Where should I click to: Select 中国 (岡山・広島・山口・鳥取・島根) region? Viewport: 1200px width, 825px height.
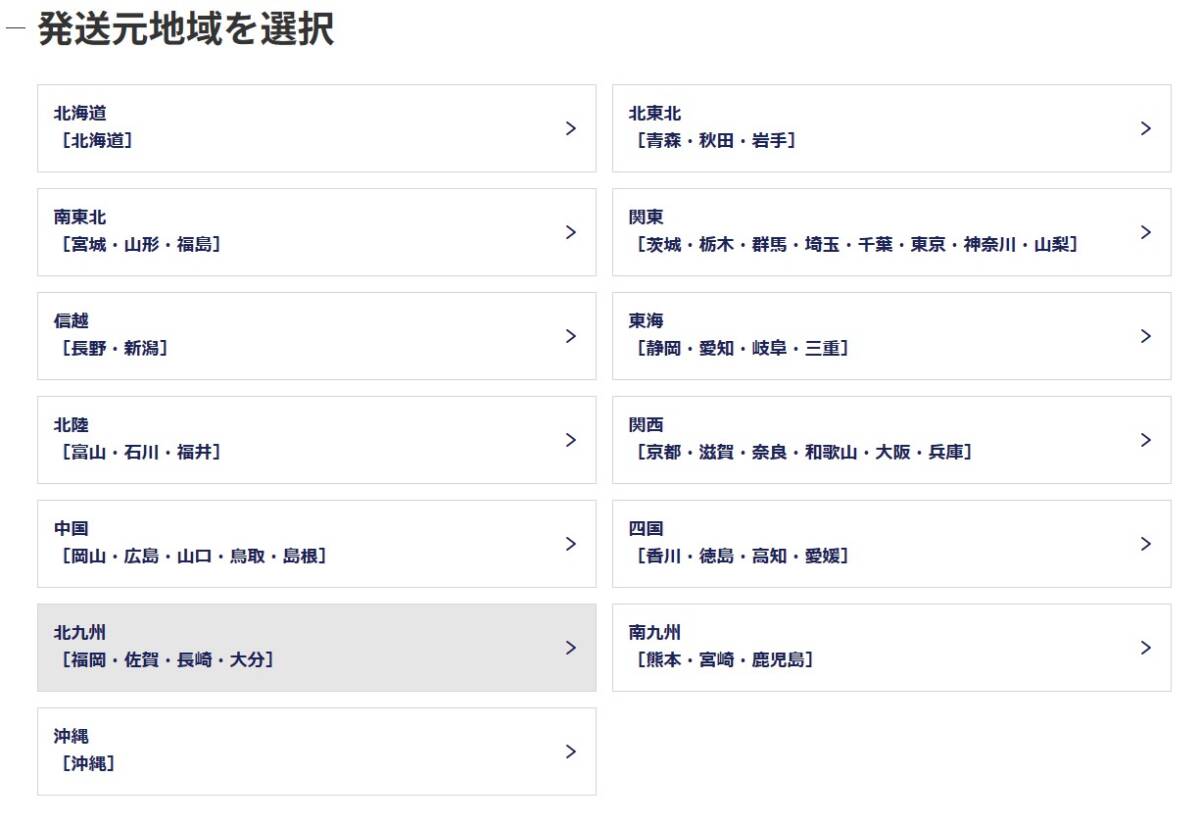316,544
